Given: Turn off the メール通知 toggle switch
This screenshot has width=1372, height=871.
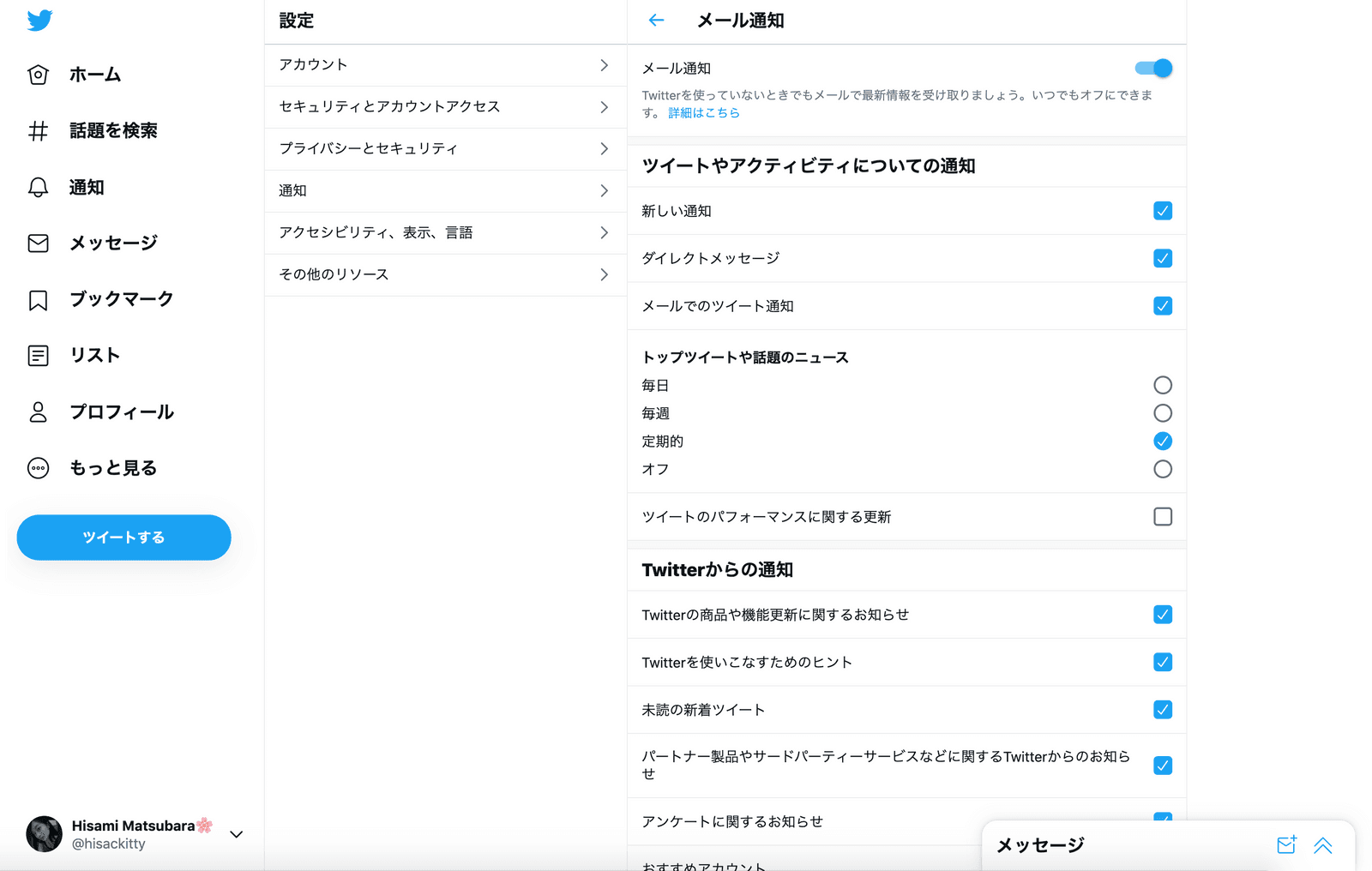Looking at the screenshot, I should (1153, 69).
